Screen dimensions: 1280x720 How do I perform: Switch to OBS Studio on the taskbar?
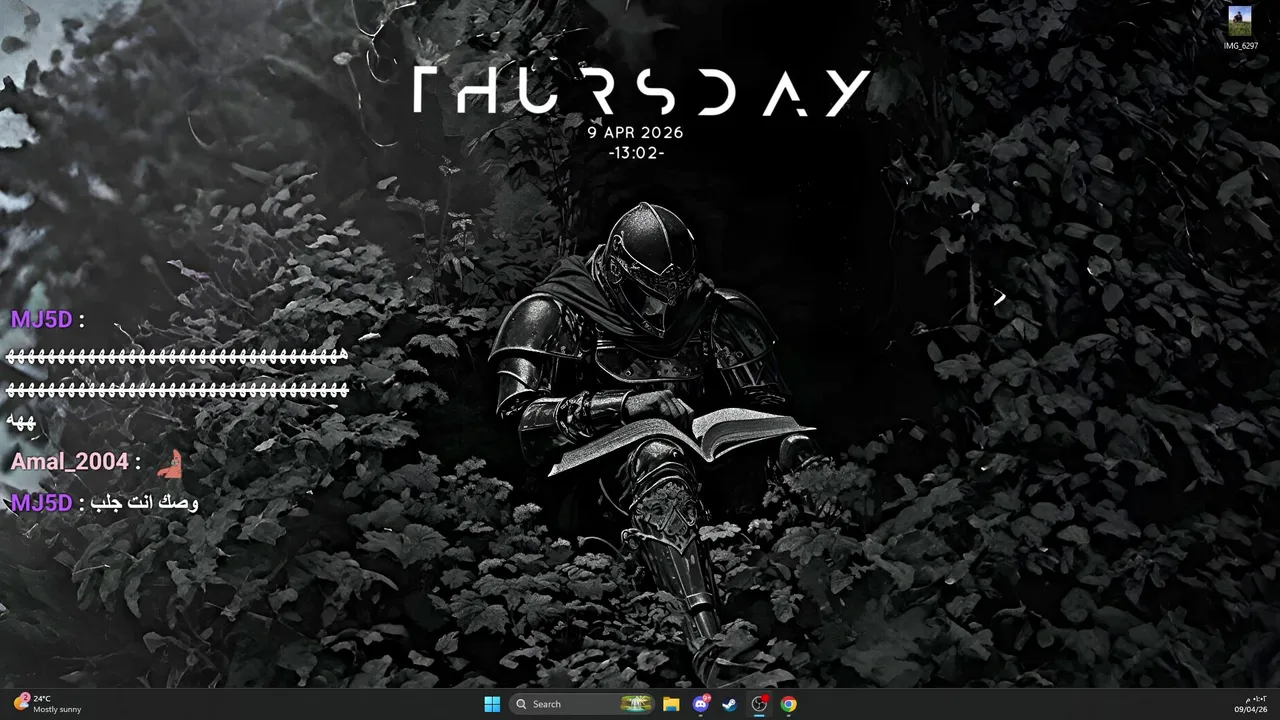[759, 704]
